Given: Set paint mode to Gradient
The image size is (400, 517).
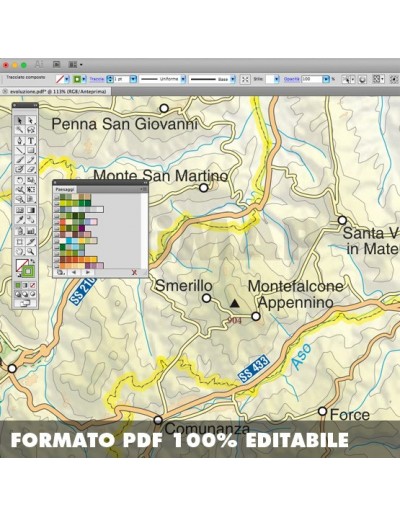Looking at the screenshot, I should coord(25,285).
